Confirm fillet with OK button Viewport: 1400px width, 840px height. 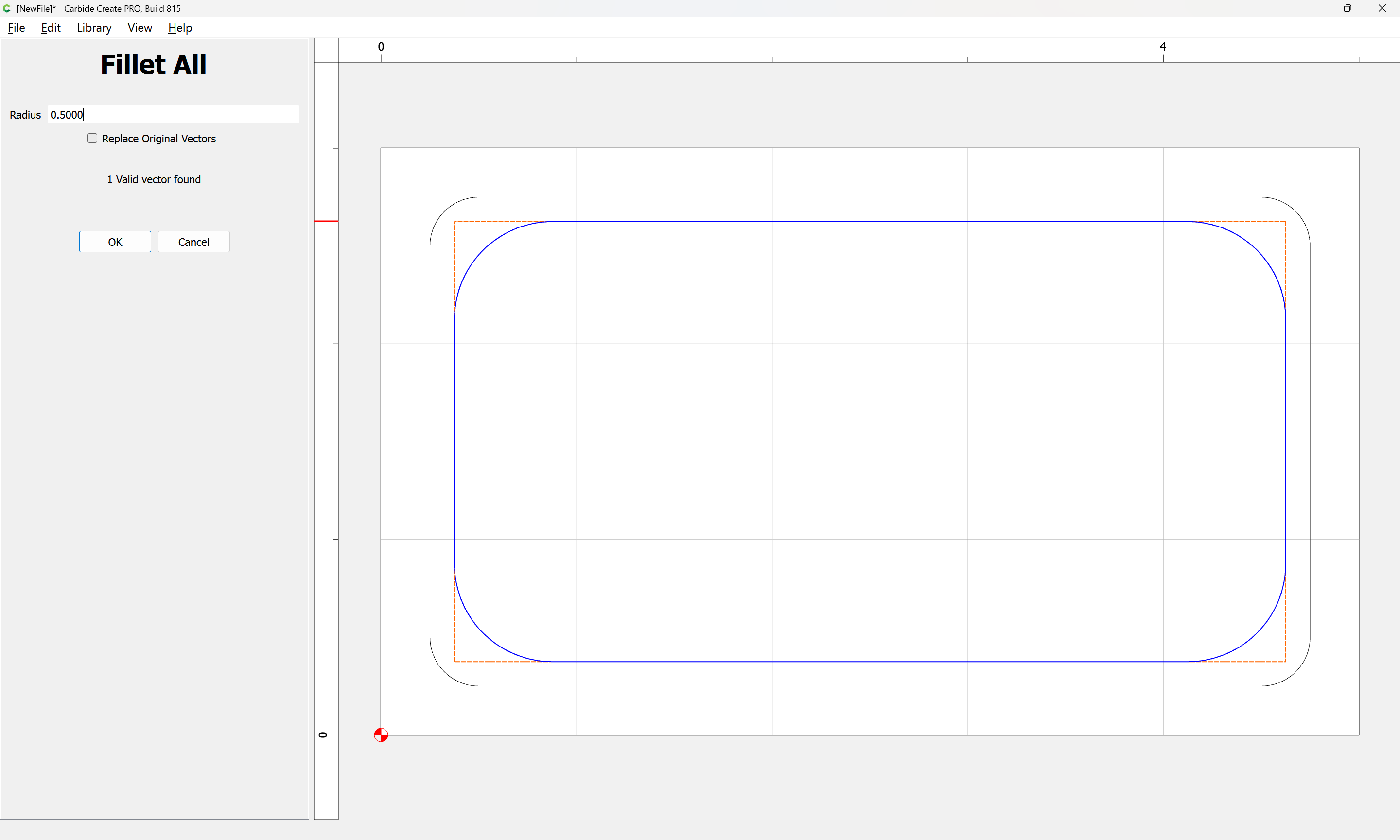115,242
